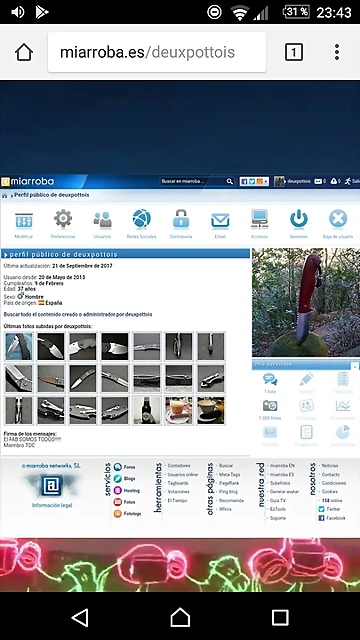Open the Modificar profile icon
Screen dimensions: 360x640
(24, 221)
